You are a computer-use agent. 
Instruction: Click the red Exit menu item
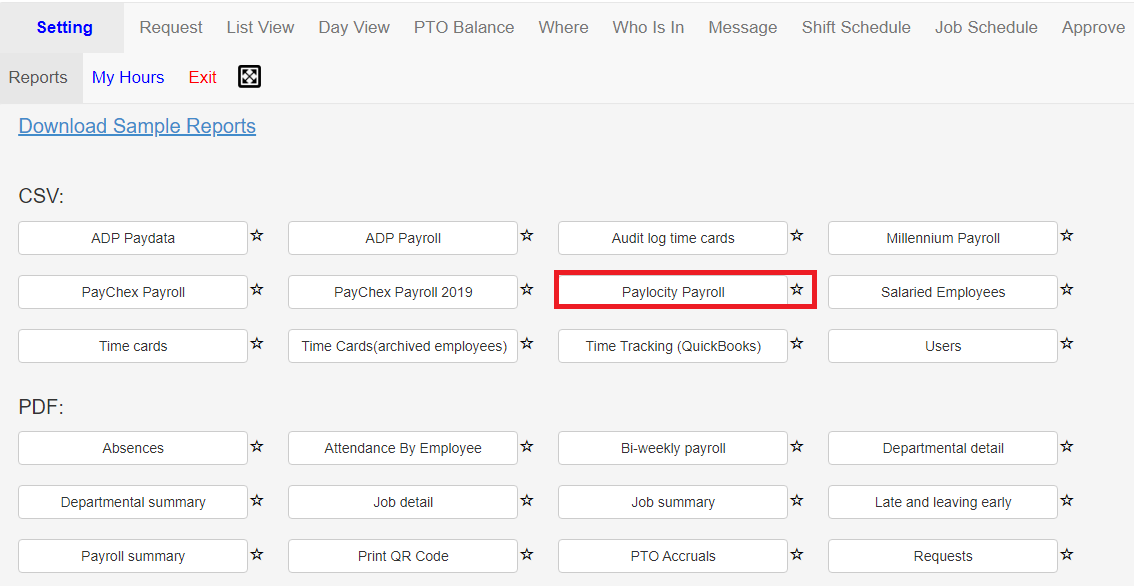(x=202, y=78)
